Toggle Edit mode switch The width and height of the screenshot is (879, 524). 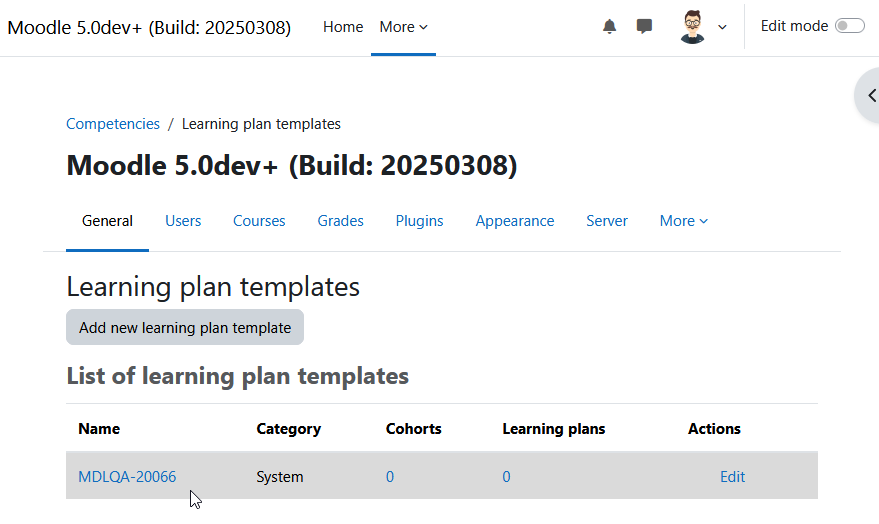850,26
